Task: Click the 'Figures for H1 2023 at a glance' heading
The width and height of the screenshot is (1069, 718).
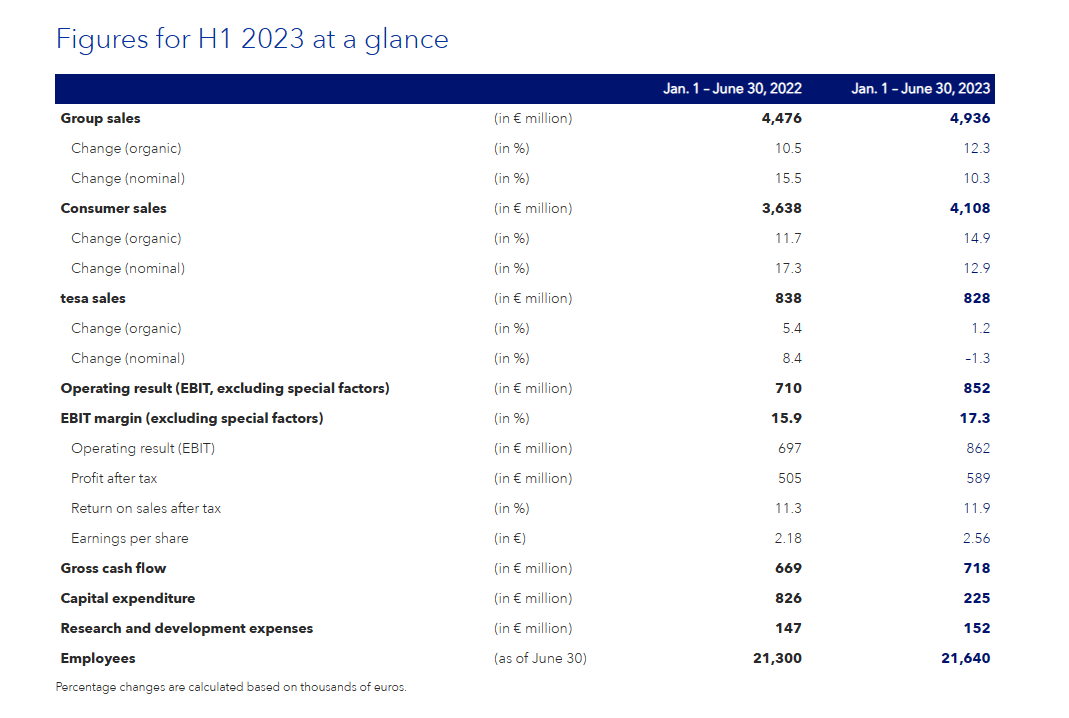Action: (x=252, y=39)
